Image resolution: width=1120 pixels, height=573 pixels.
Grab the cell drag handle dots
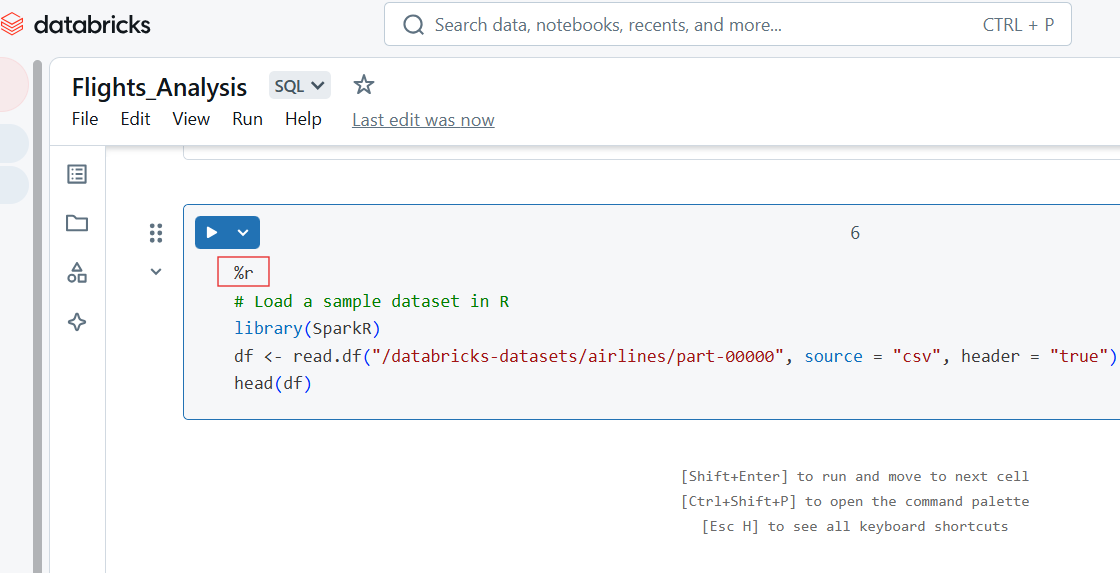(x=156, y=233)
